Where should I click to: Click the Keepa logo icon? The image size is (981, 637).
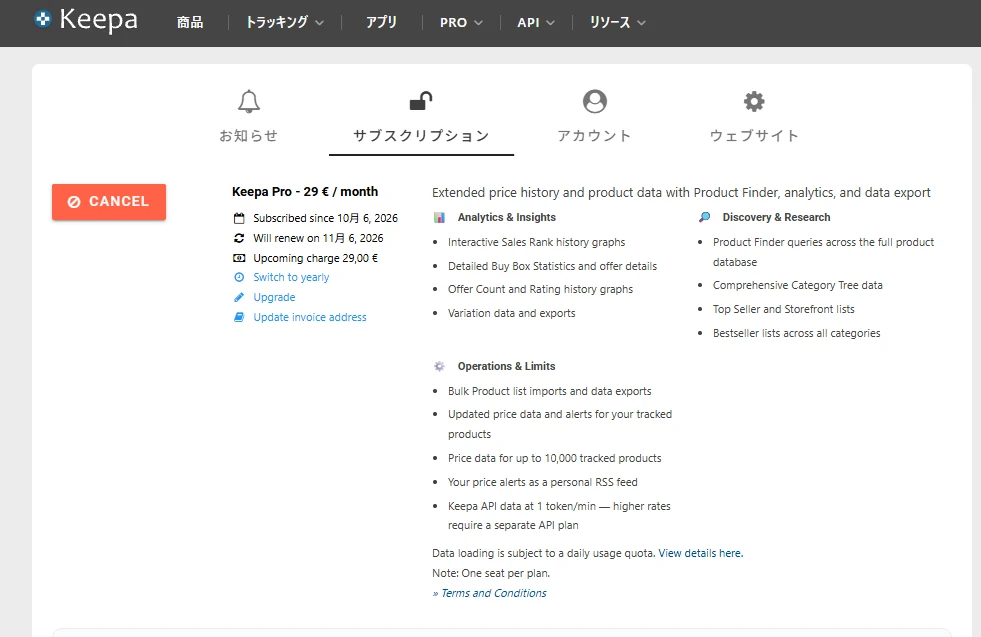(x=43, y=19)
